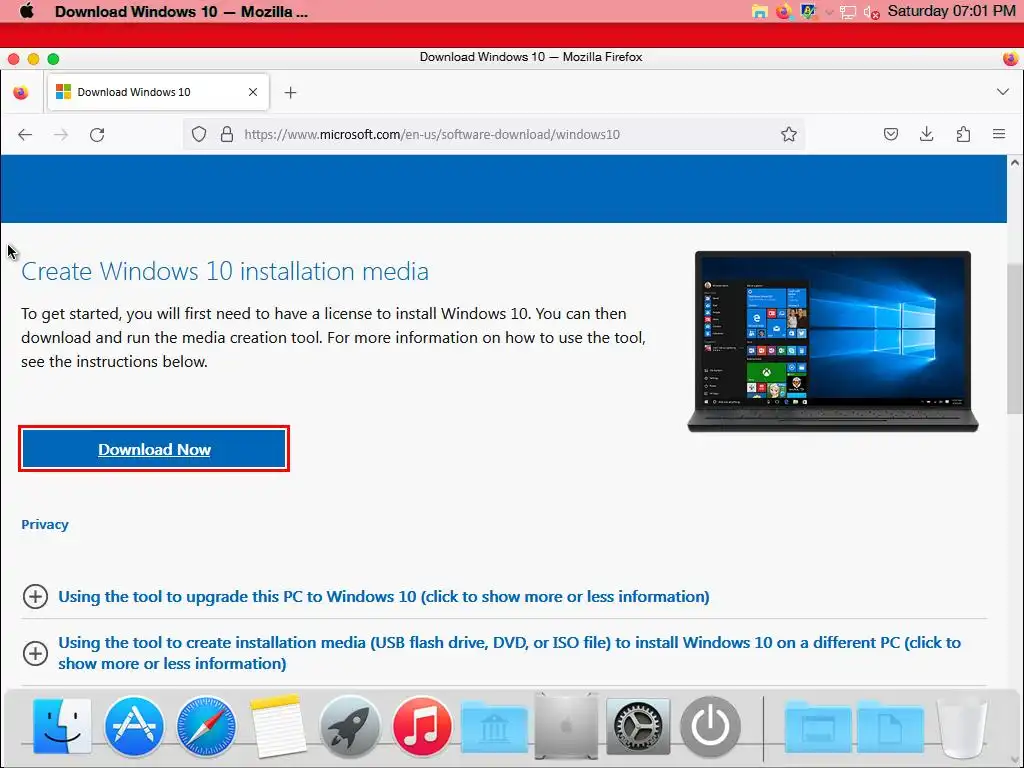Open the Privacy link
The height and width of the screenshot is (768, 1024).
(x=44, y=524)
